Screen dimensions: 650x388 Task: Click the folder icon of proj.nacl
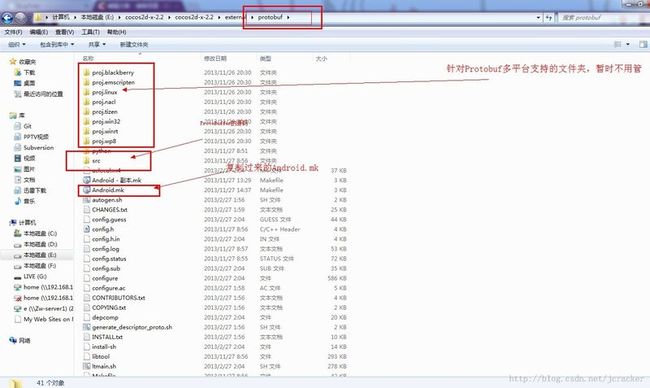[x=86, y=102]
